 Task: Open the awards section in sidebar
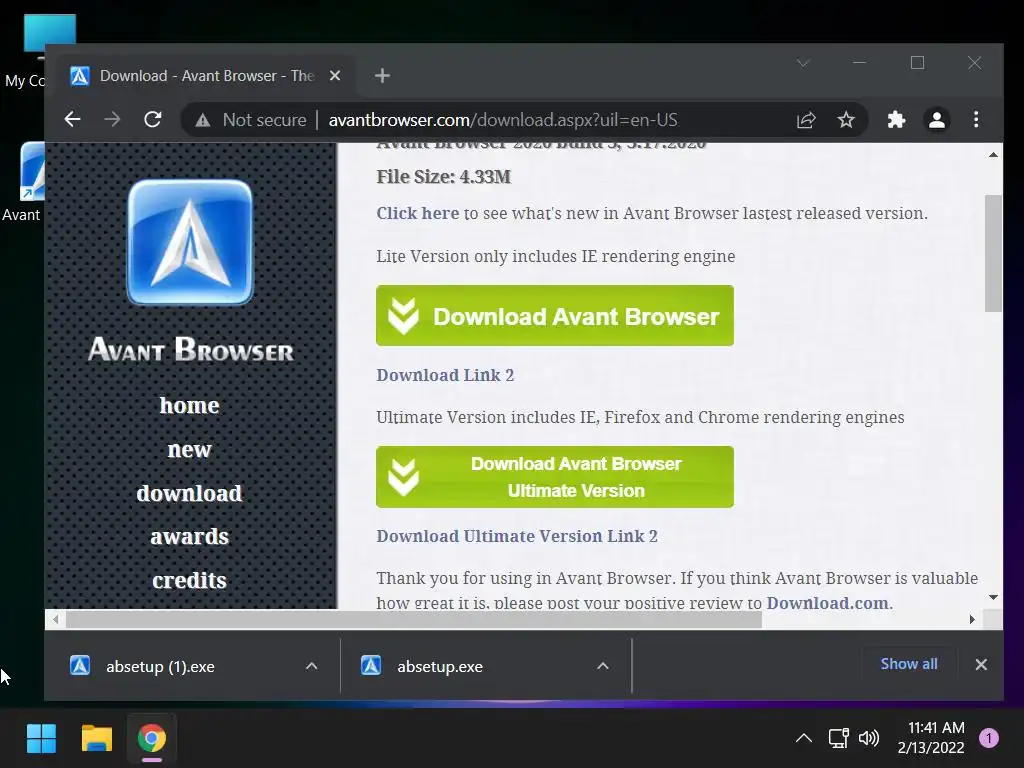coord(189,537)
